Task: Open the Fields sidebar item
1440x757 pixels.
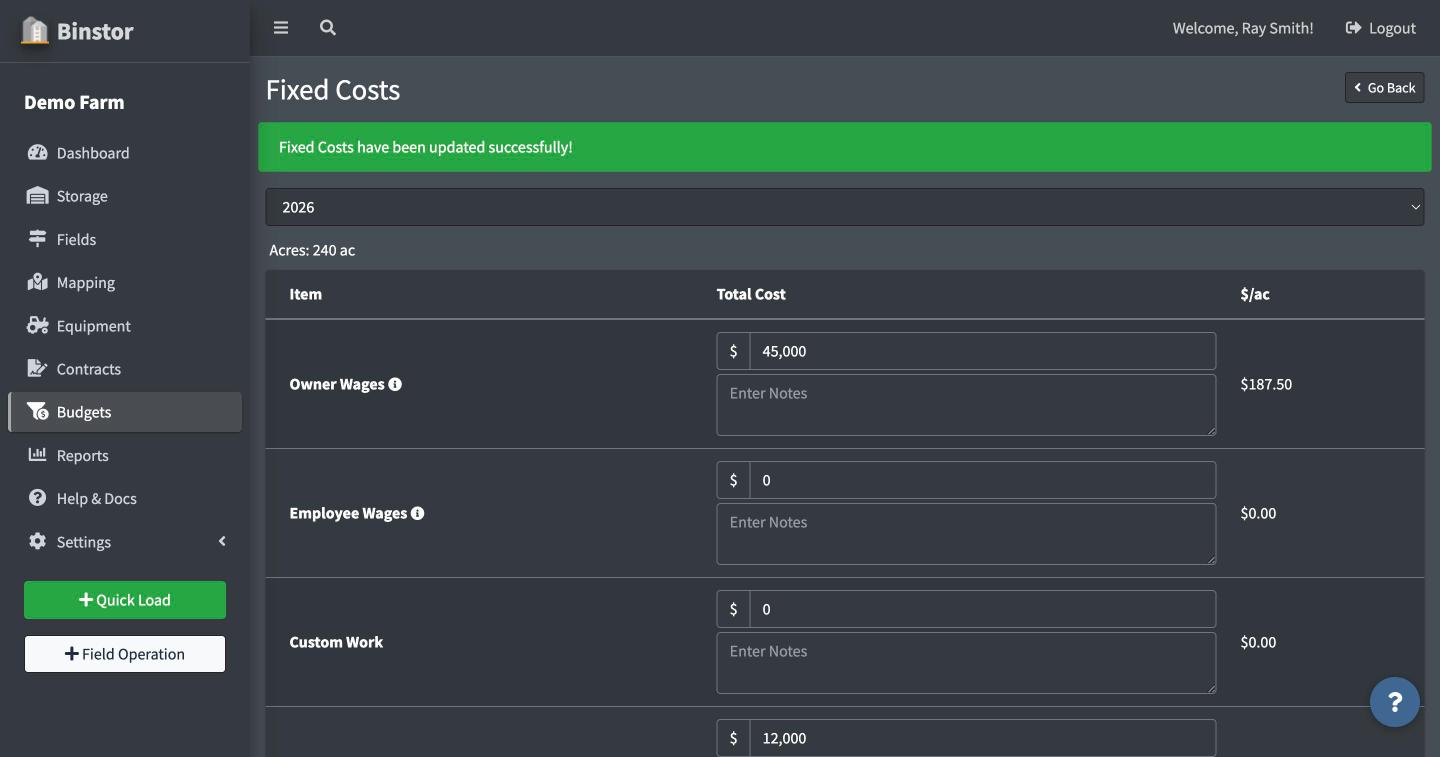Action: tap(125, 239)
